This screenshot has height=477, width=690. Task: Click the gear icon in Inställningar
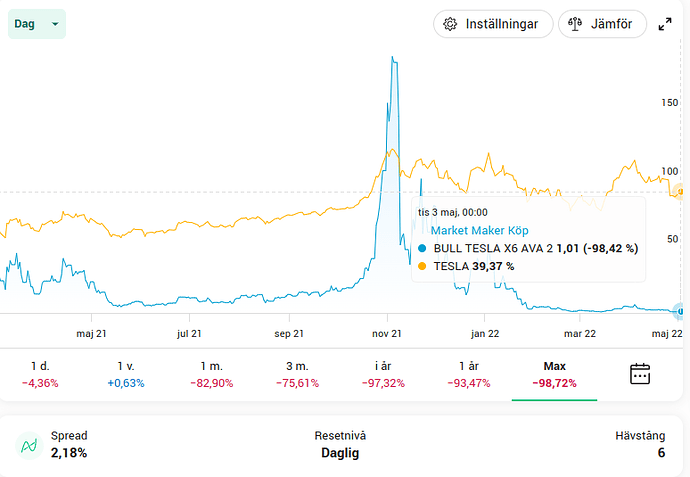pos(450,24)
